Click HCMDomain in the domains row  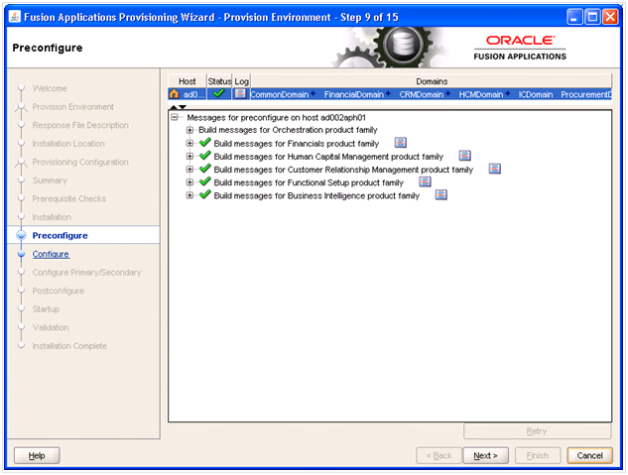point(481,94)
